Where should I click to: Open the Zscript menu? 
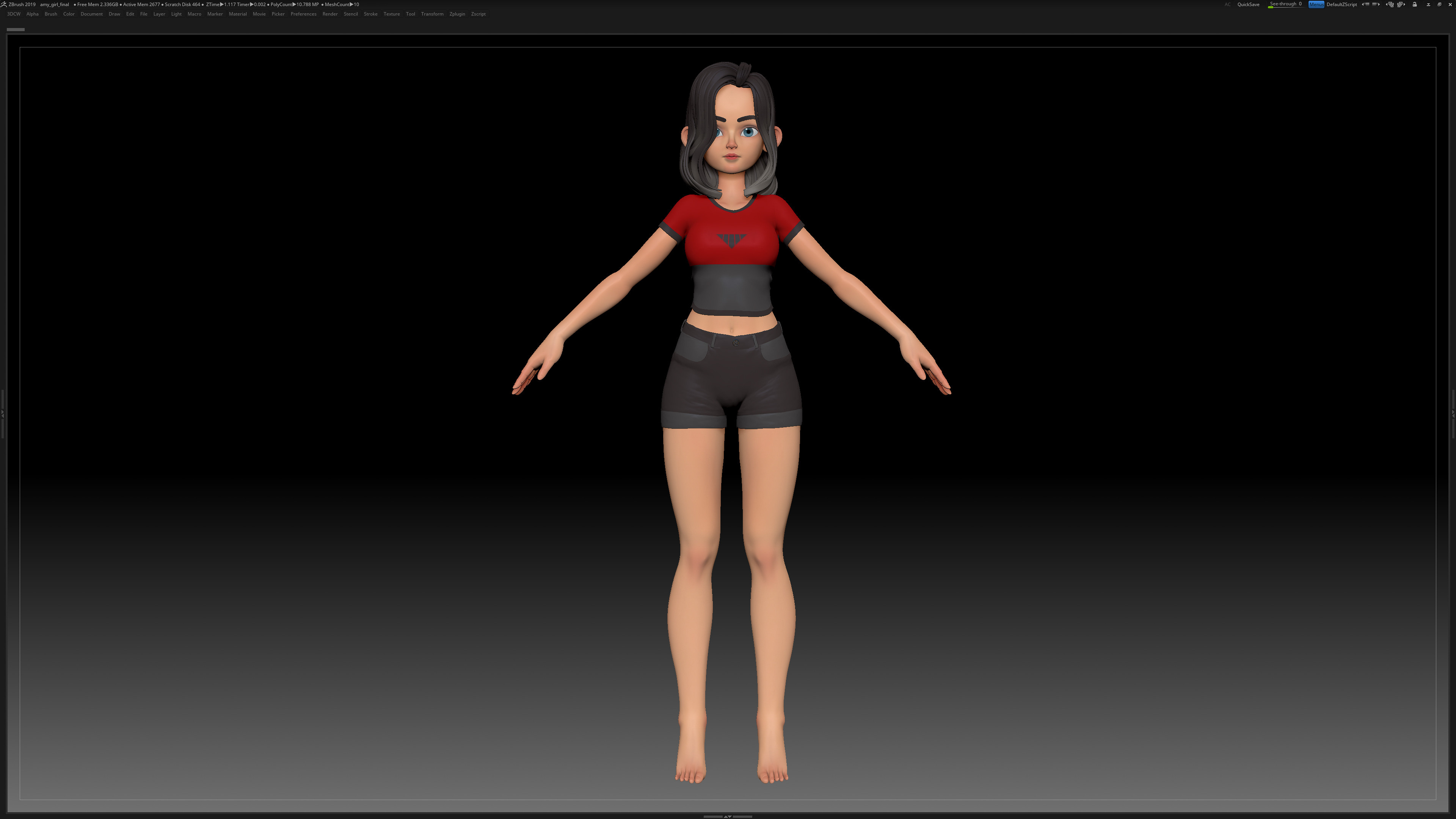(x=478, y=14)
